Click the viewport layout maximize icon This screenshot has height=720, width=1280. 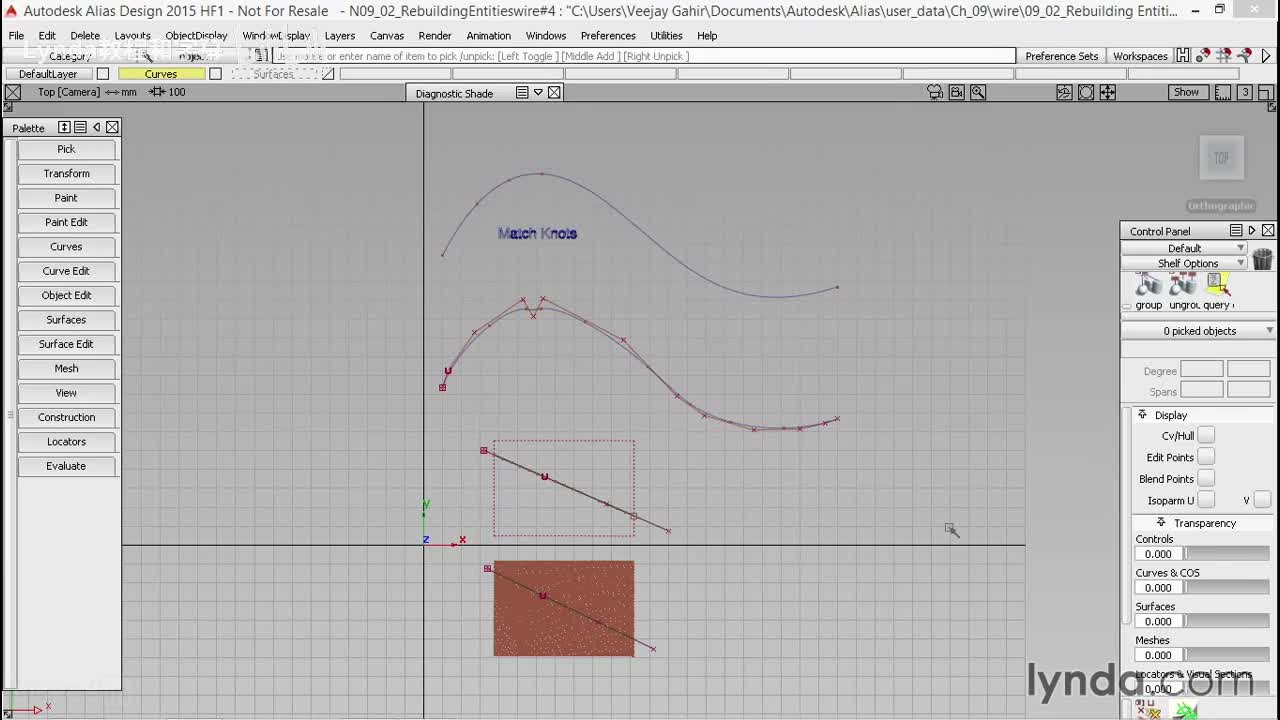[x=1265, y=92]
